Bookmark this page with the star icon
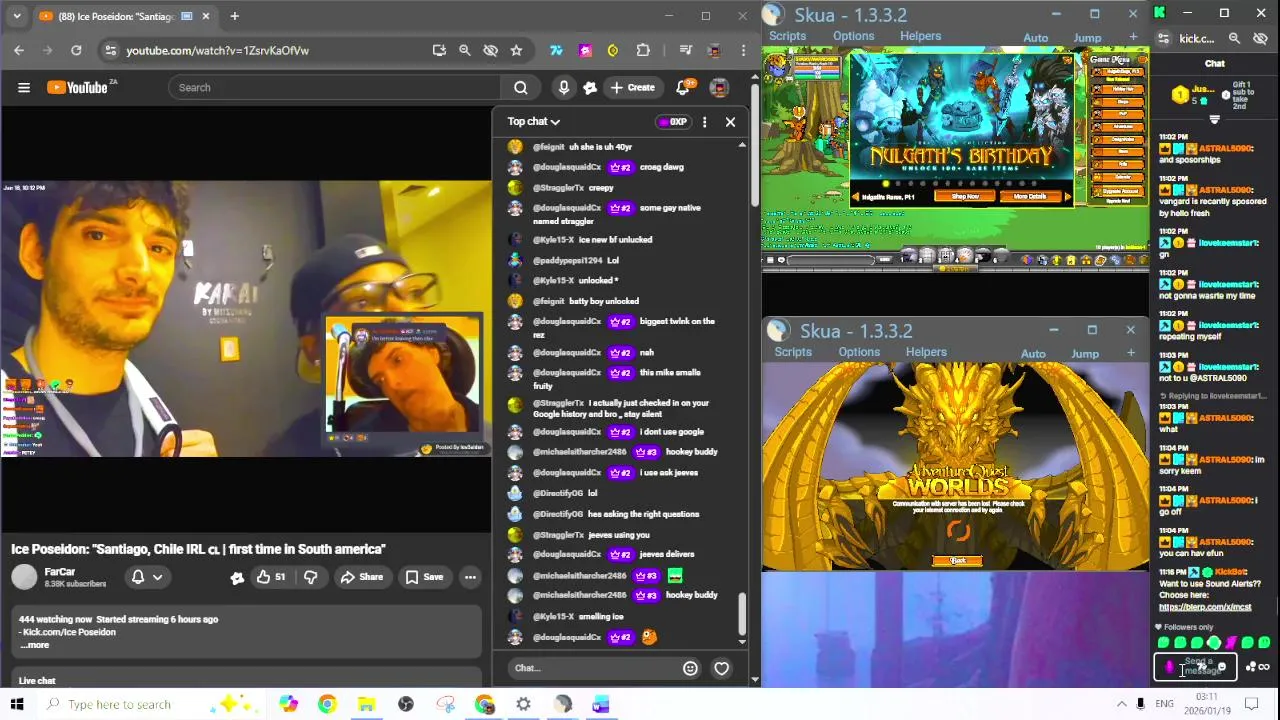 tap(516, 50)
